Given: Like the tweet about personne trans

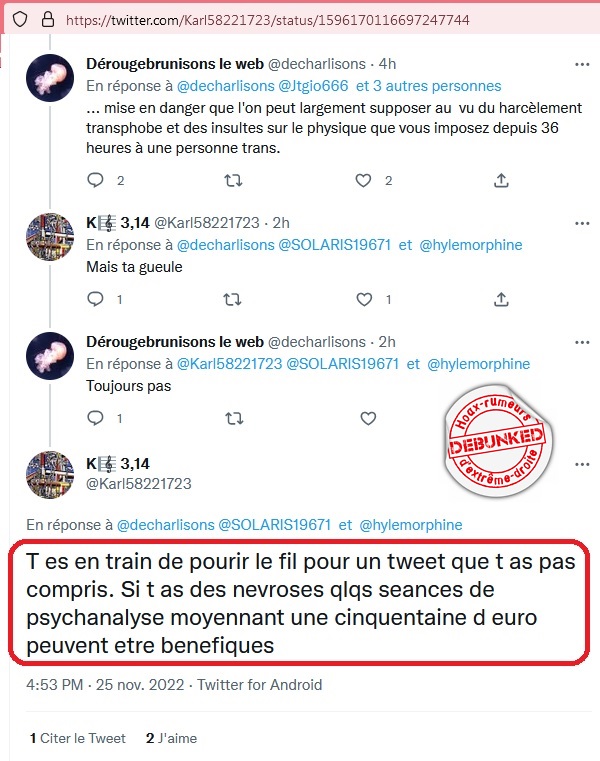Looking at the screenshot, I should click(x=363, y=181).
